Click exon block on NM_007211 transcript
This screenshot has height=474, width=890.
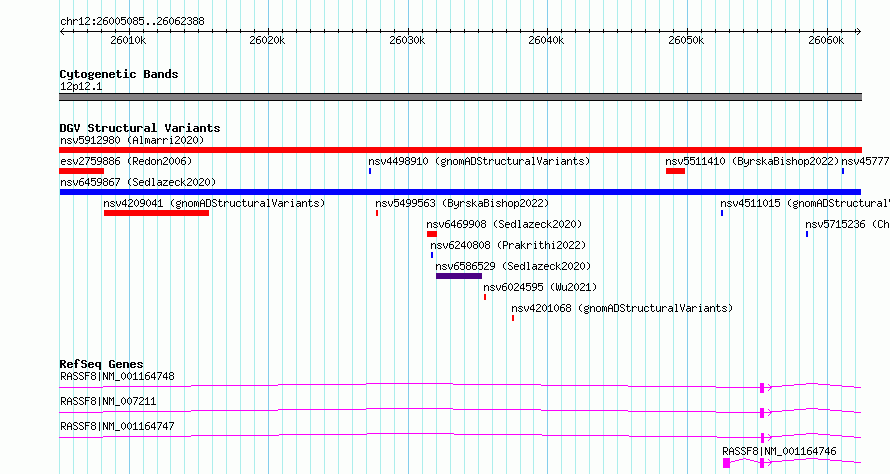point(762,413)
